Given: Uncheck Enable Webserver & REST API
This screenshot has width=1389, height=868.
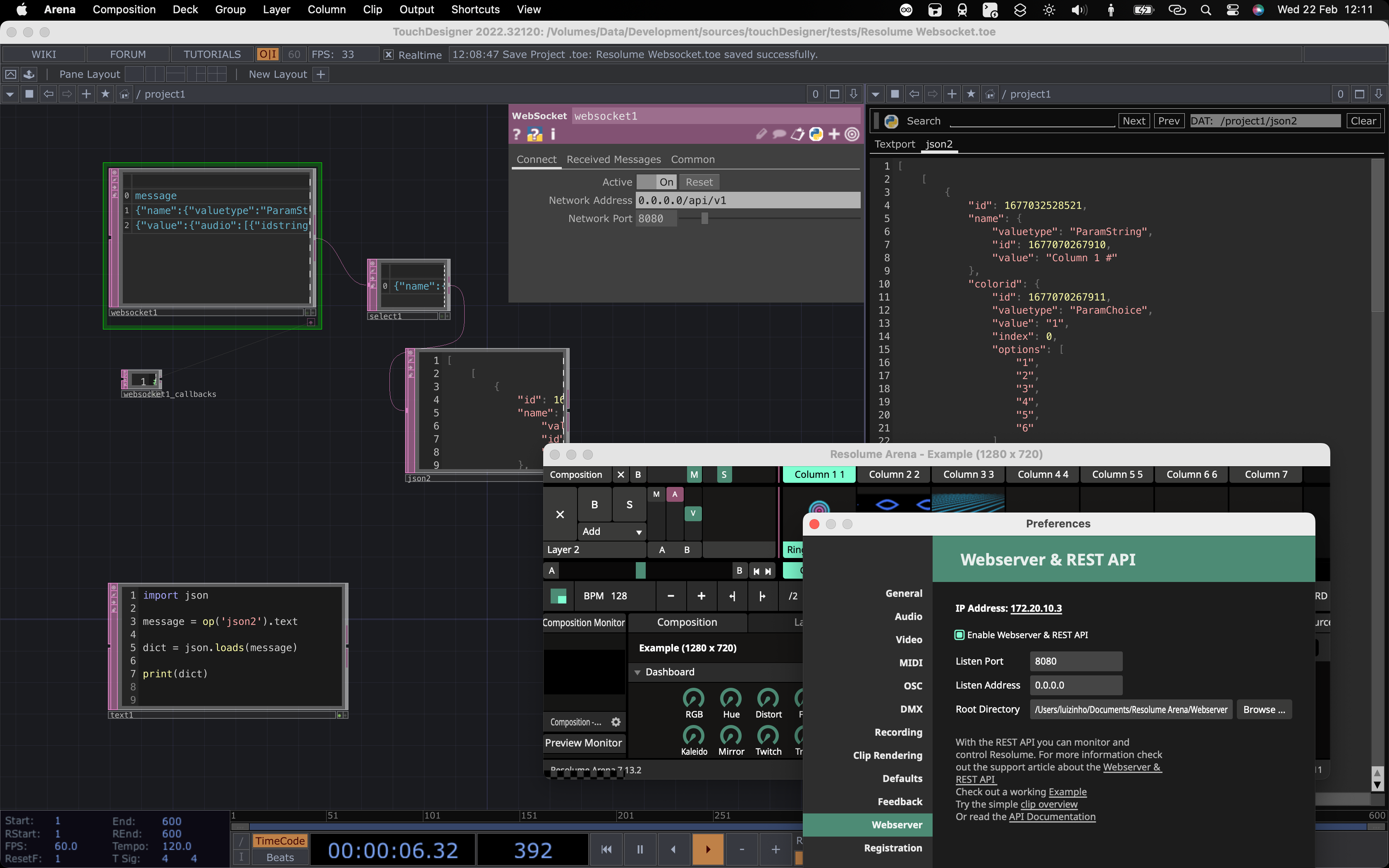Looking at the screenshot, I should pos(959,635).
